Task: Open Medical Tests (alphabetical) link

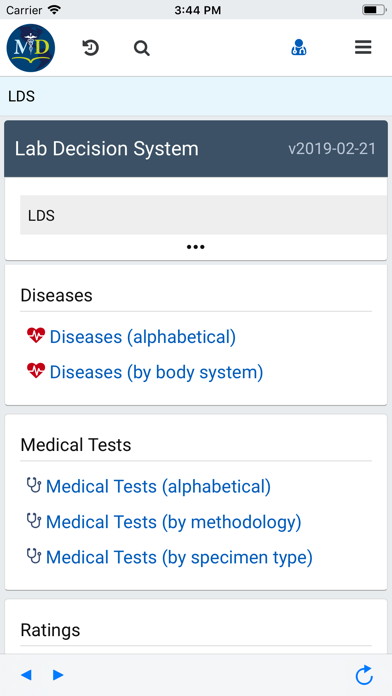Action: [x=158, y=486]
